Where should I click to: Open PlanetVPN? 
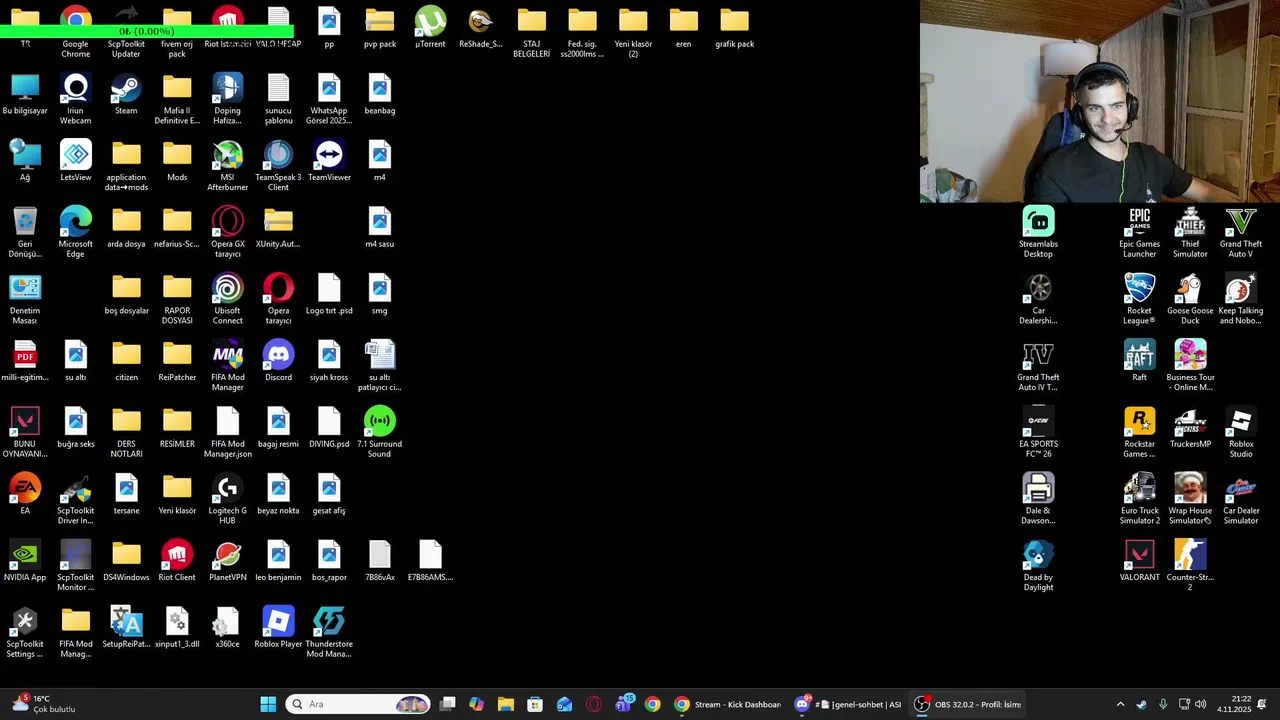click(x=227, y=562)
